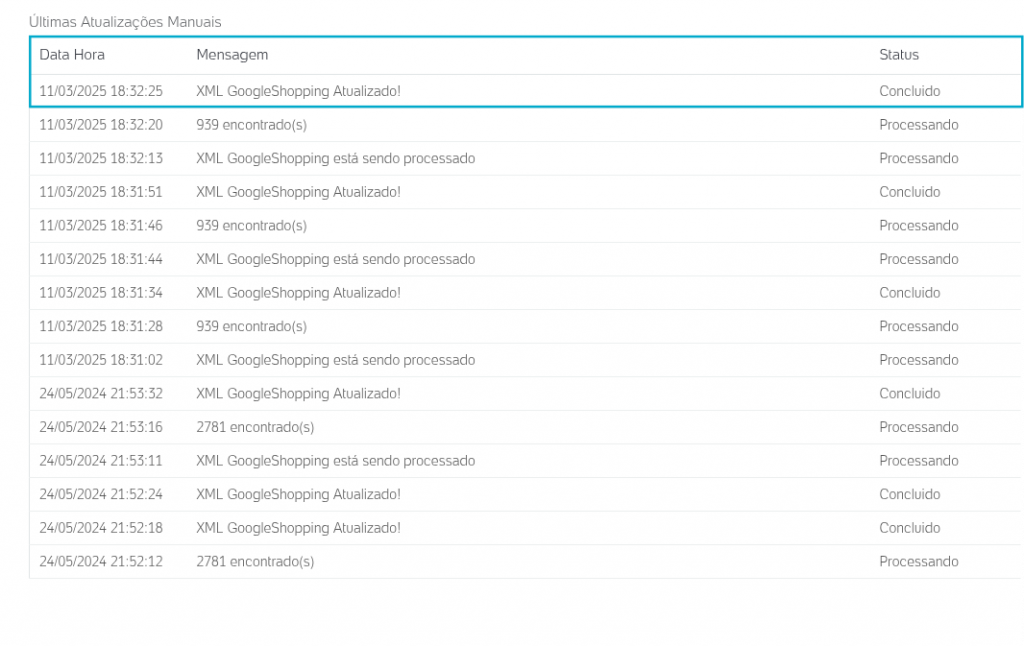
Task: Select the 11/03/2025 18:32:13 processing row
Action: click(526, 159)
